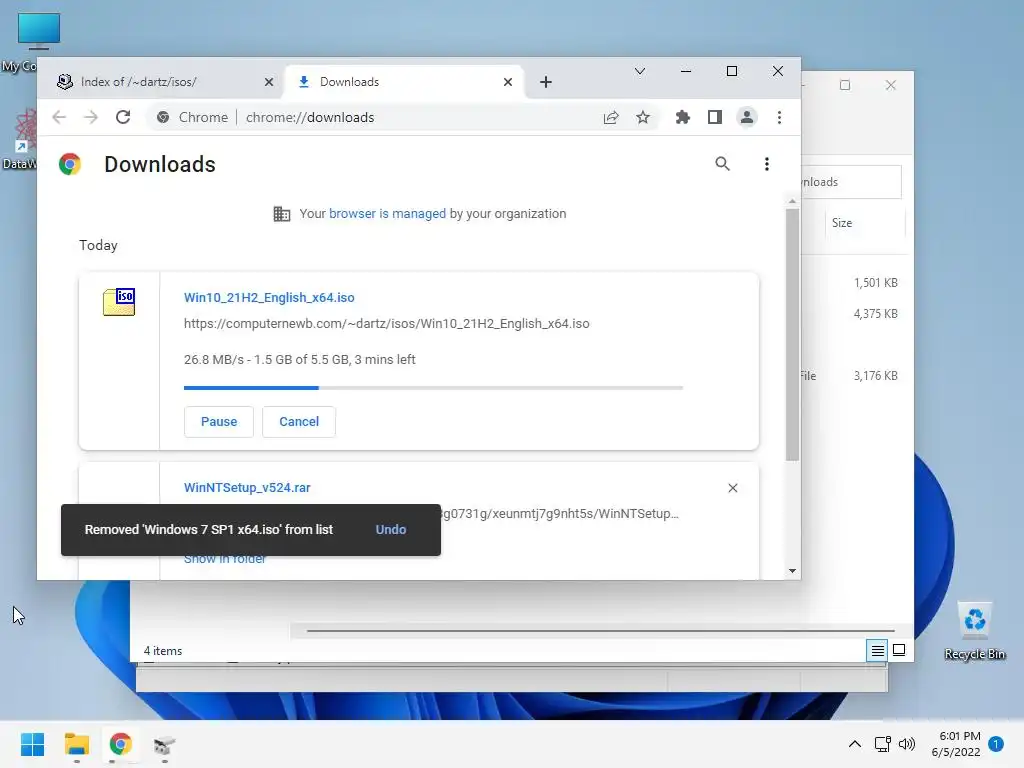Screen dimensions: 1024x768
Task: Open File Explorer from the taskbar
Action: (76, 744)
